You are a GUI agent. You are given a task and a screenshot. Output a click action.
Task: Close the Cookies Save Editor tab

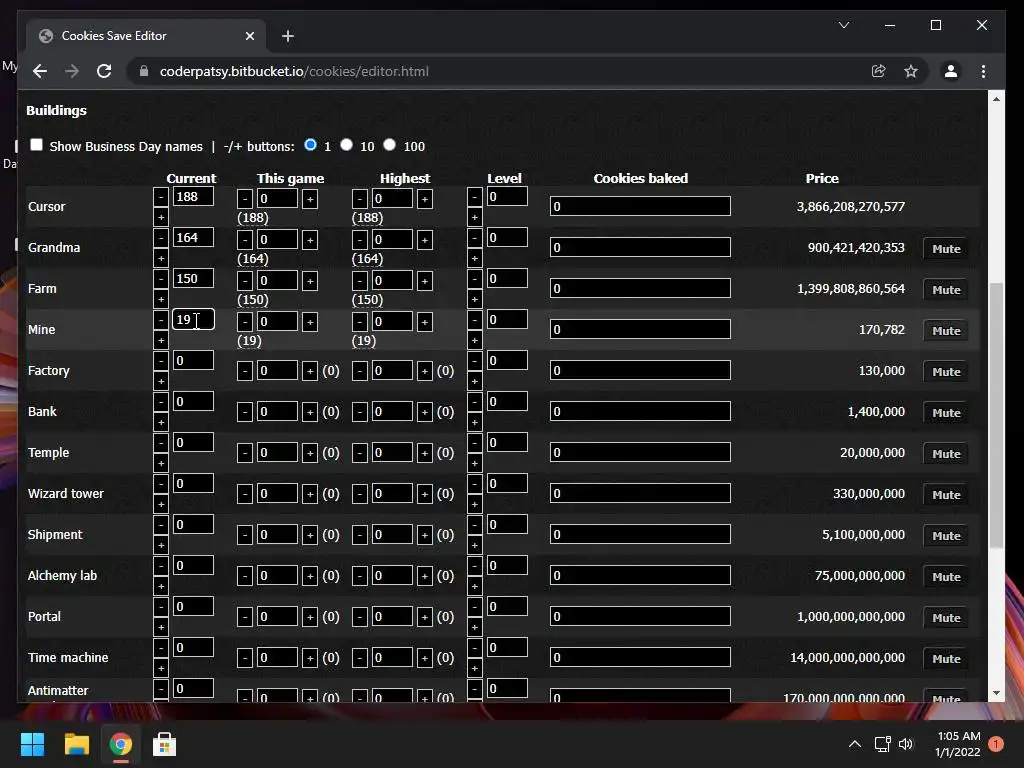click(x=249, y=36)
